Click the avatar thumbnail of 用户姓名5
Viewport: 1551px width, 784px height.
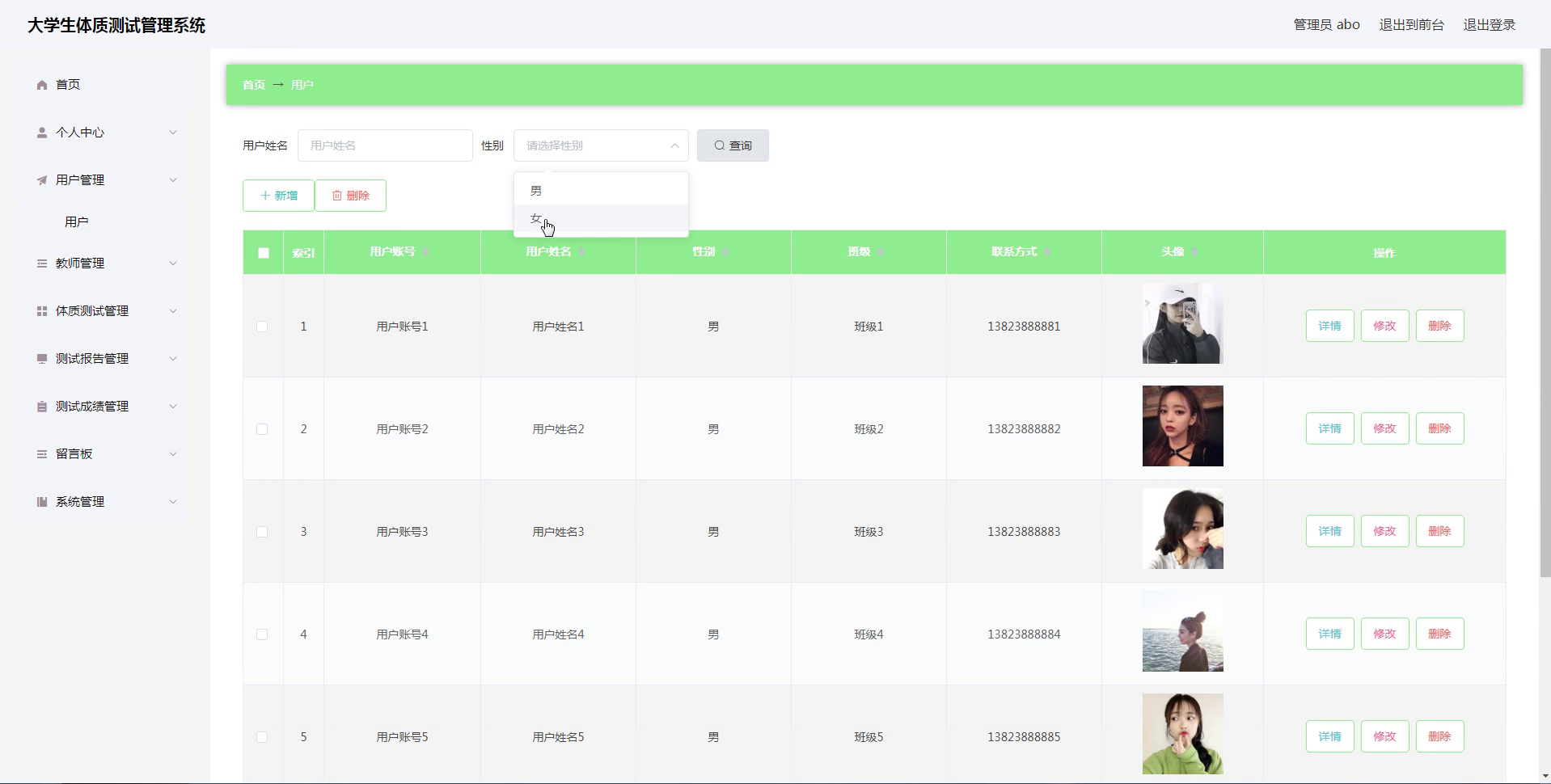point(1182,734)
